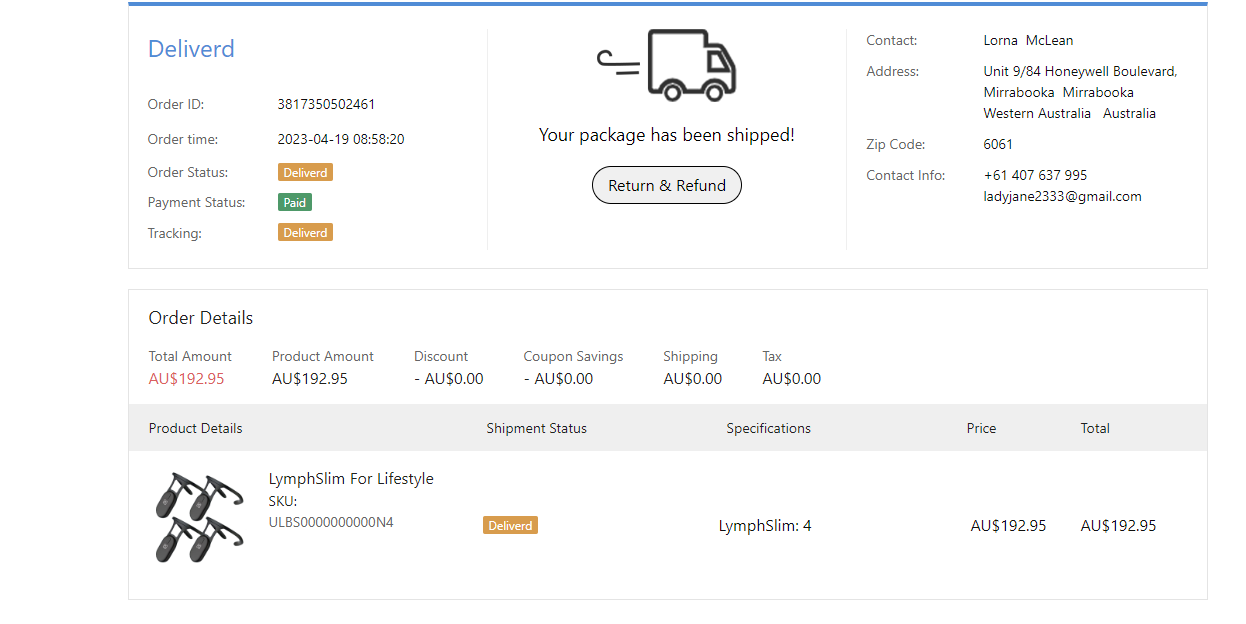The image size is (1246, 624).
Task: Click the Order Details section heading
Action: (201, 318)
